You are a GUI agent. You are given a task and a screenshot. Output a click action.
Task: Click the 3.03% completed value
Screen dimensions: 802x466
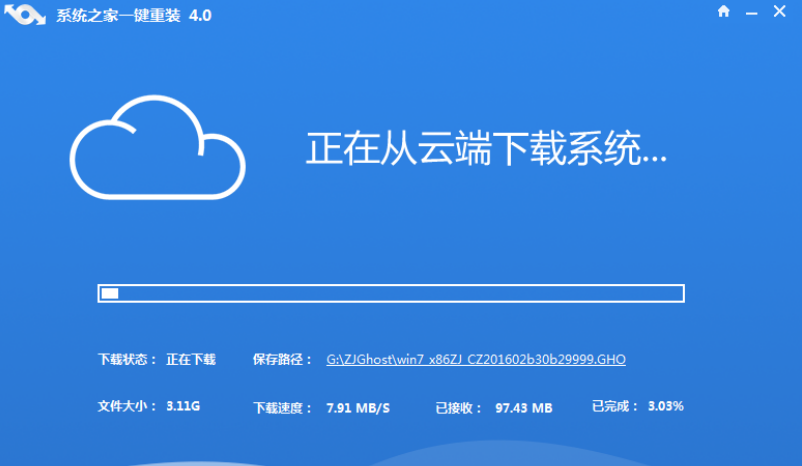[x=665, y=406]
